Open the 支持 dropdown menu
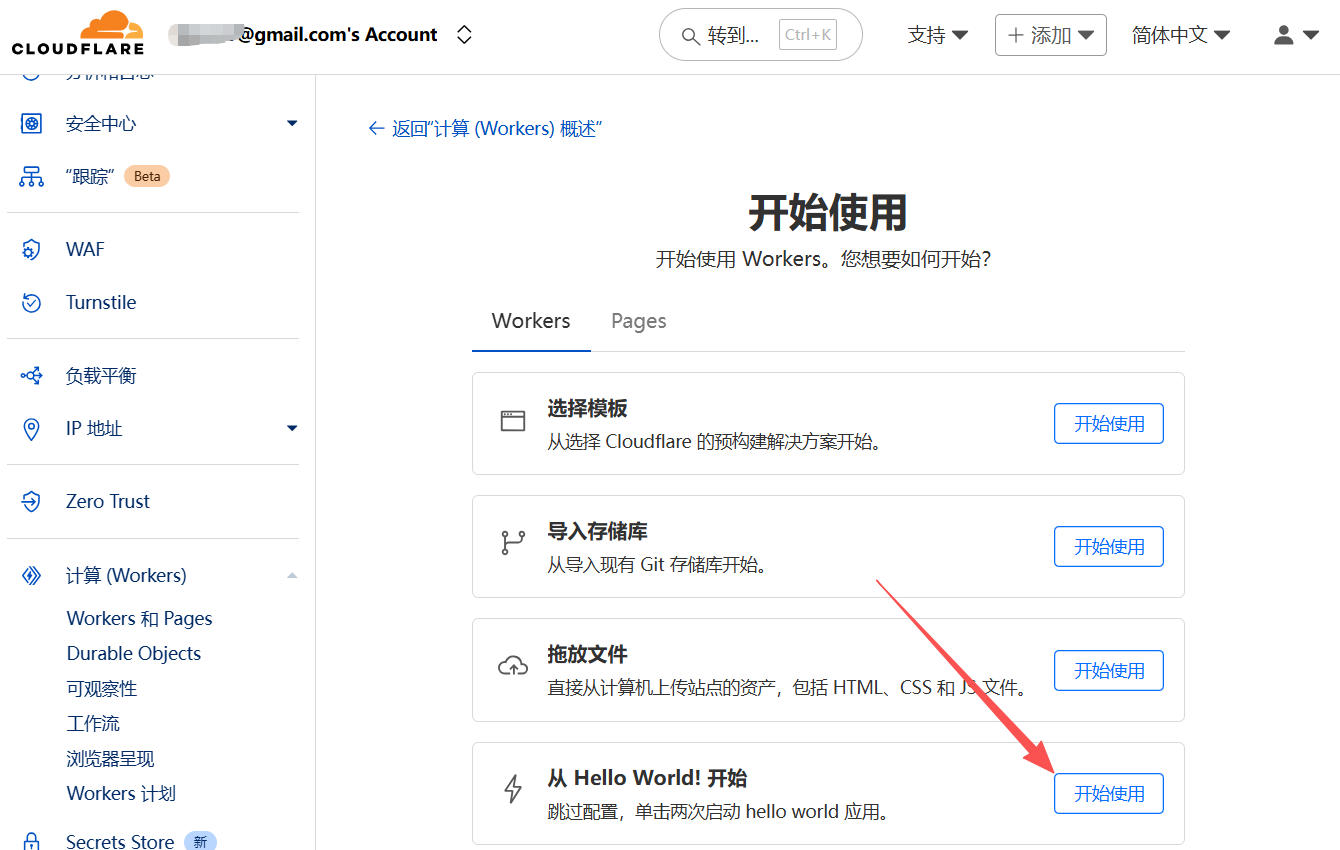 pos(937,35)
